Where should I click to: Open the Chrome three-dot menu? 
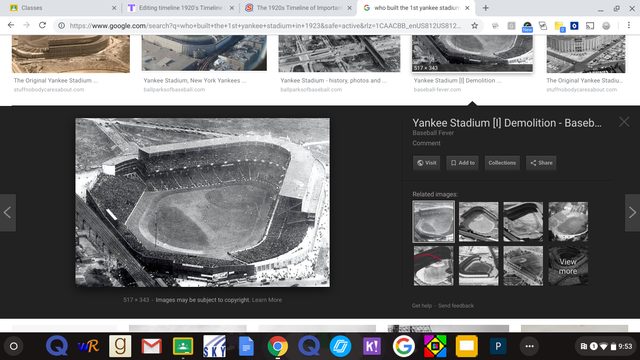[629, 25]
